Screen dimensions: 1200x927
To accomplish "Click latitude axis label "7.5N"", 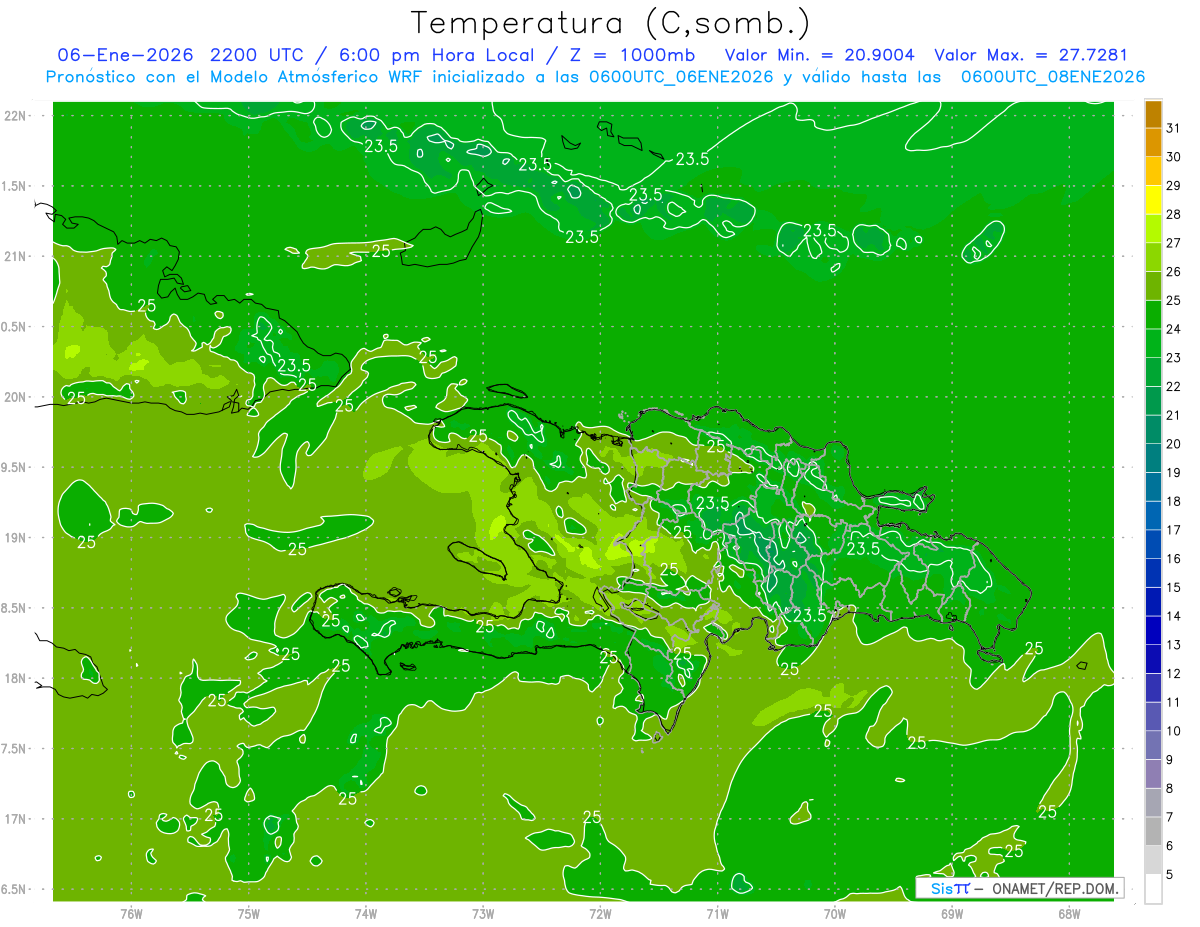I will click(x=15, y=748).
